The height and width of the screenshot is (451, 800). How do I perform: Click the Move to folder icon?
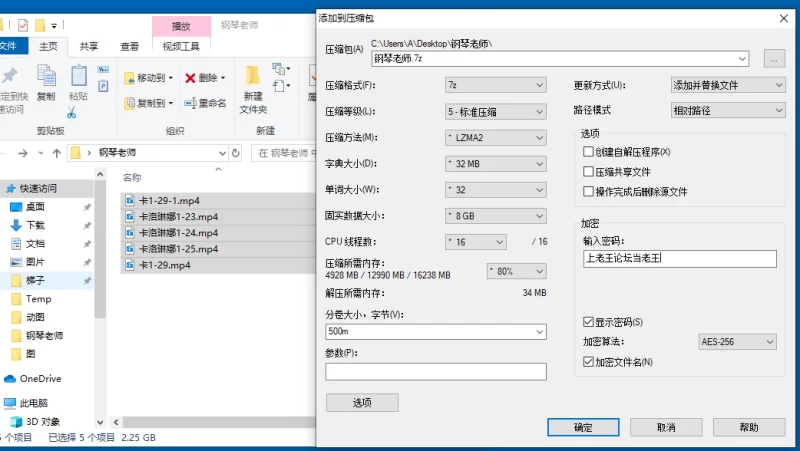click(130, 78)
